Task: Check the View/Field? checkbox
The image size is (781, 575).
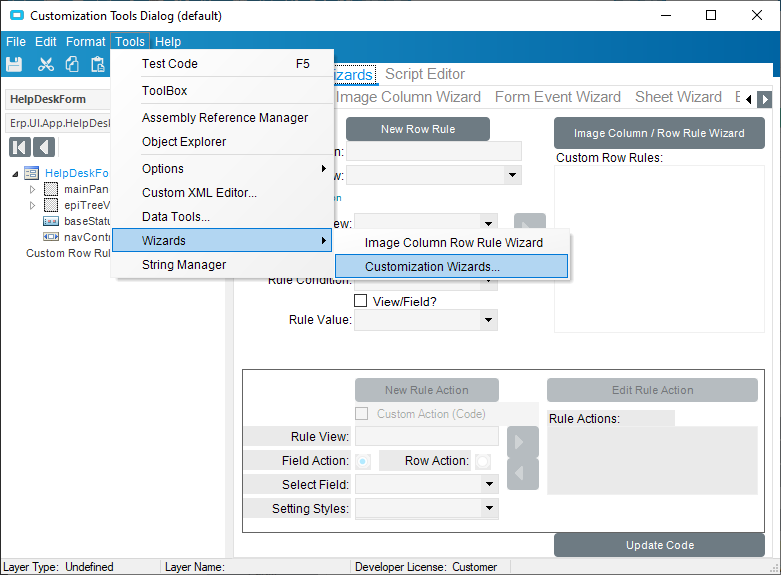Action: pyautogui.click(x=360, y=301)
